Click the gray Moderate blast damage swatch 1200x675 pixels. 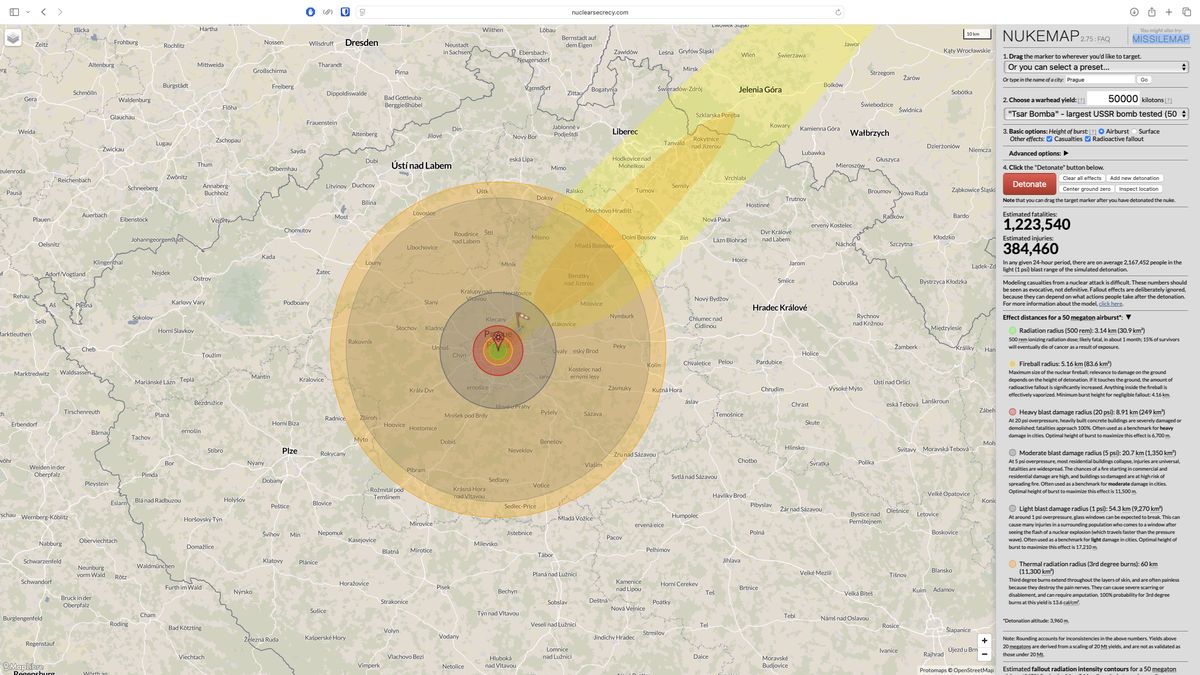1012,453
